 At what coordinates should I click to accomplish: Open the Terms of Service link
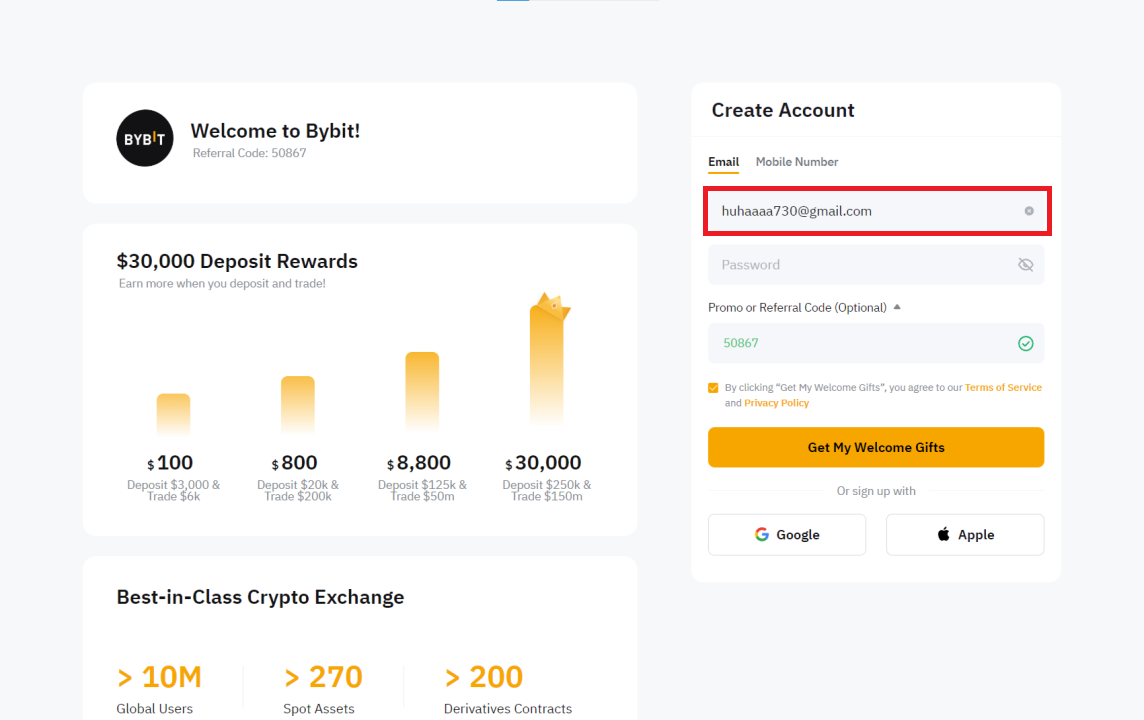coord(1003,387)
